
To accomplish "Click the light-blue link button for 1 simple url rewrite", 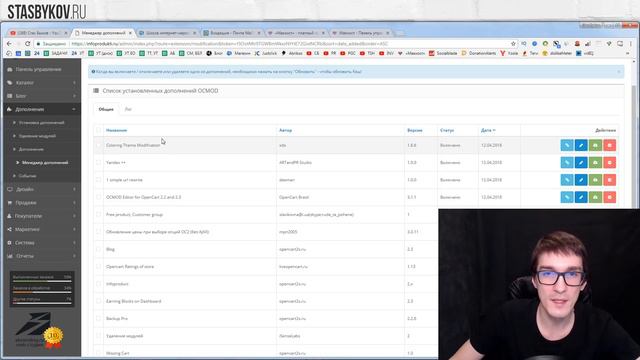I will point(567,180).
